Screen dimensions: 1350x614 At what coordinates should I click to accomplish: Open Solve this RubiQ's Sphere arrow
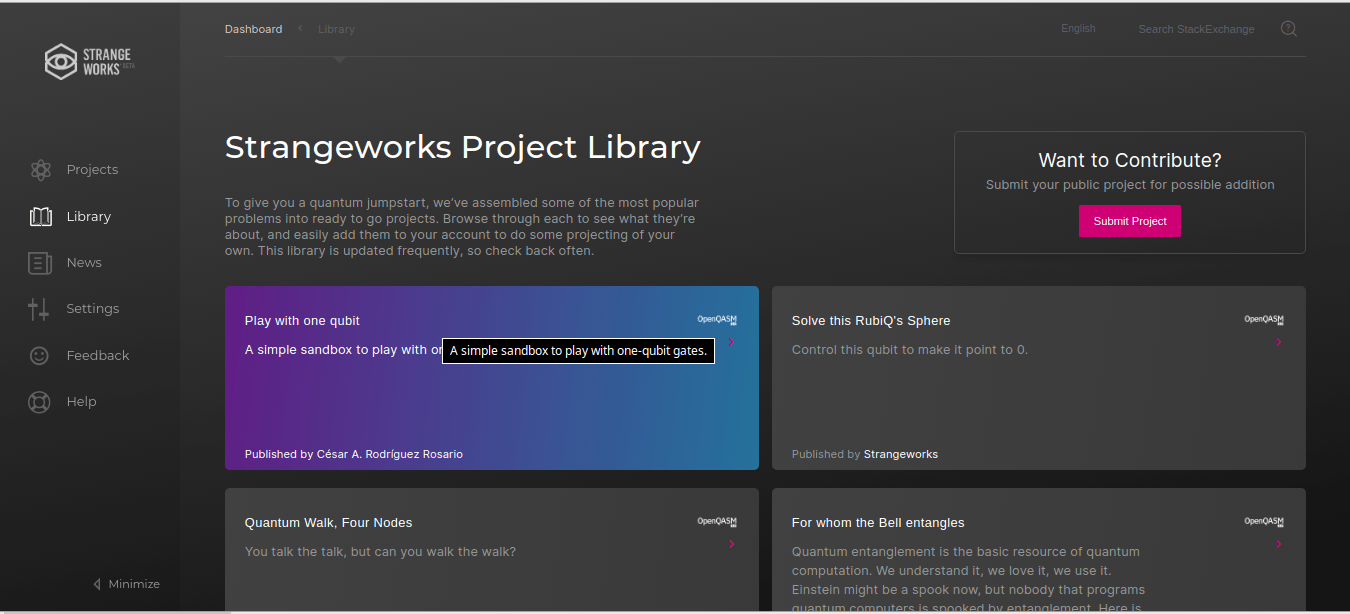coord(1279,342)
